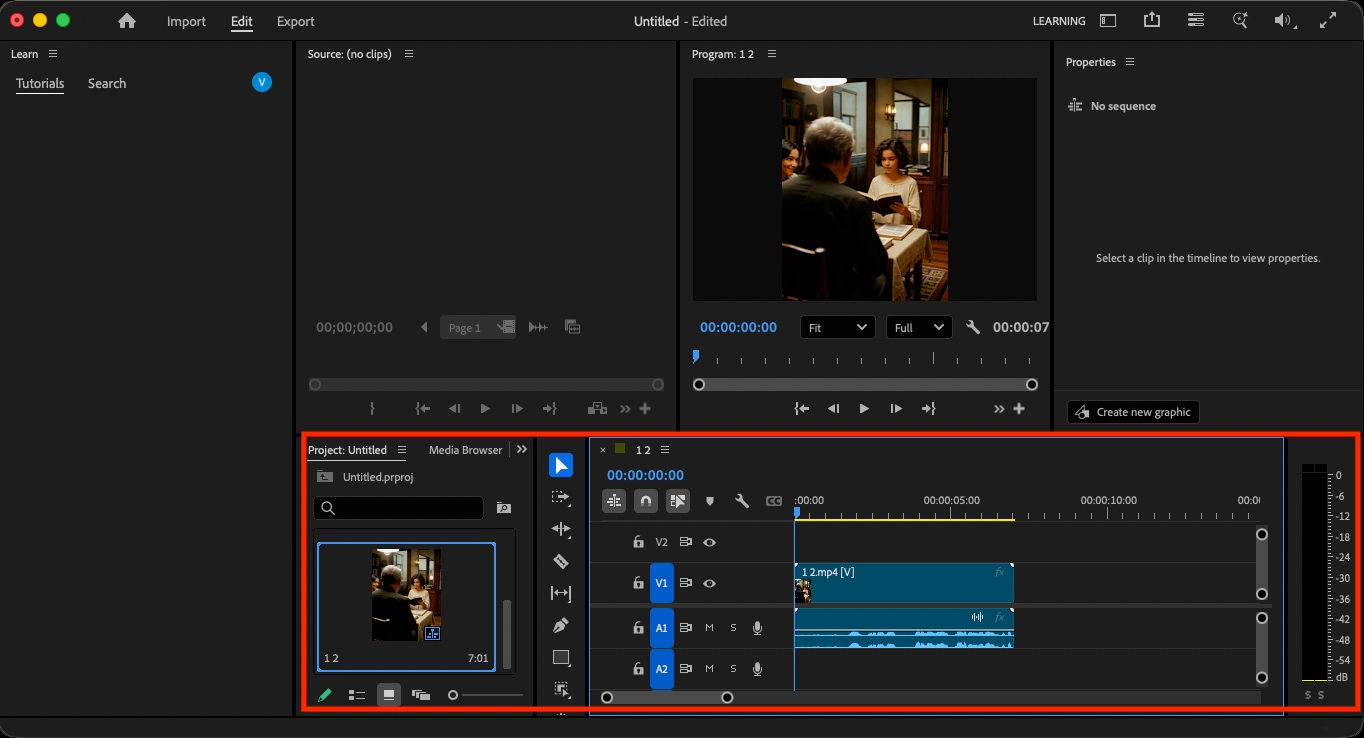Viewport: 1364px width, 738px height.
Task: Open the Fit zoom level dropdown
Action: (x=837, y=328)
